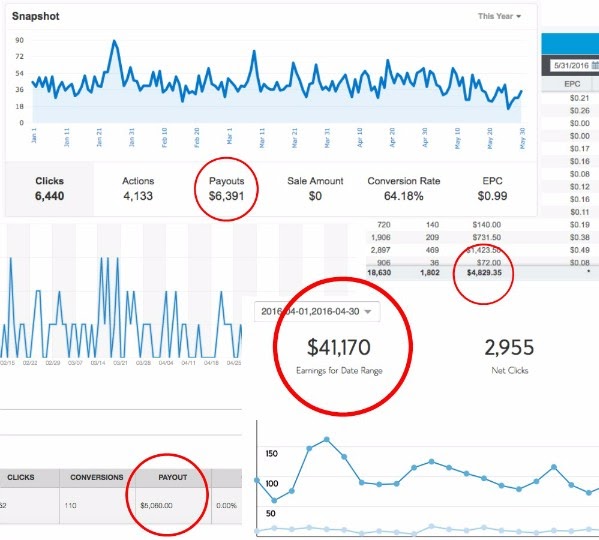This screenshot has height=540, width=599.
Task: Sort by the CLICKS column header
Action: coord(21,477)
